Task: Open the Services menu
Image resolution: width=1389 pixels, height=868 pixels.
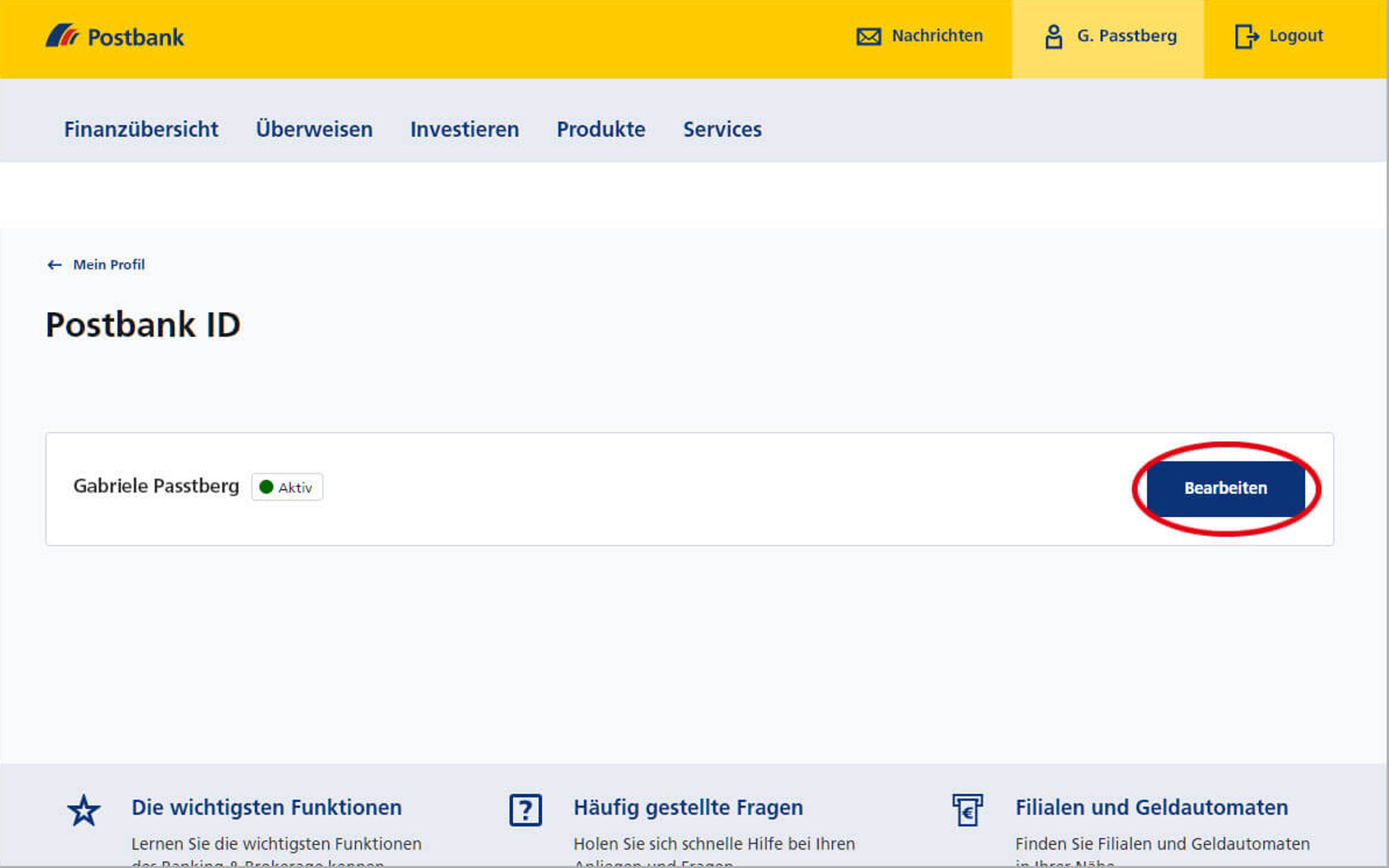Action: click(x=722, y=129)
